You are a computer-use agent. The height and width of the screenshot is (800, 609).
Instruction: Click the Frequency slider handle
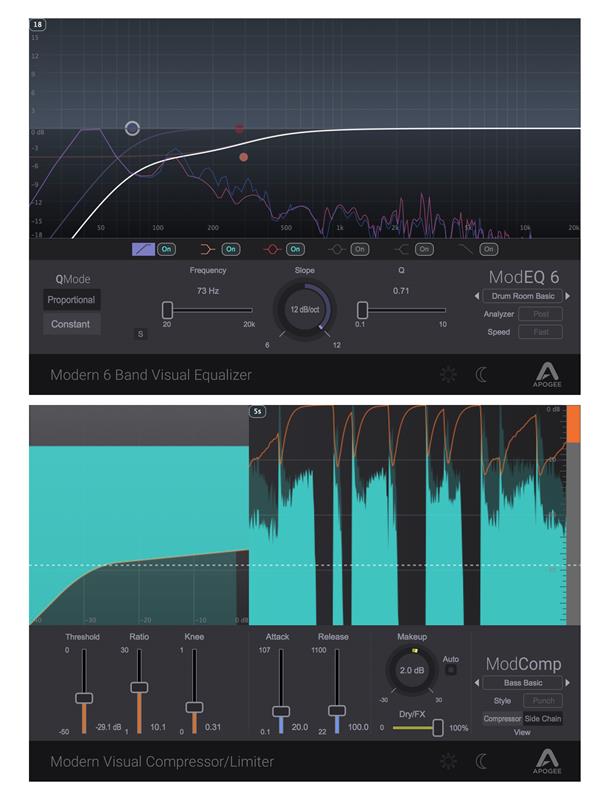(167, 310)
